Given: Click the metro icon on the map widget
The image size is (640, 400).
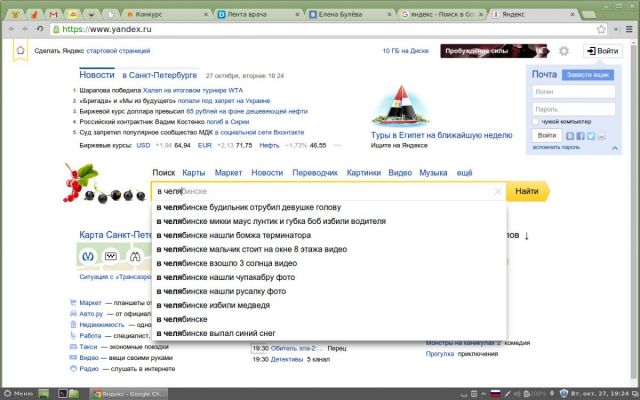Looking at the screenshot, I should pos(86,256).
